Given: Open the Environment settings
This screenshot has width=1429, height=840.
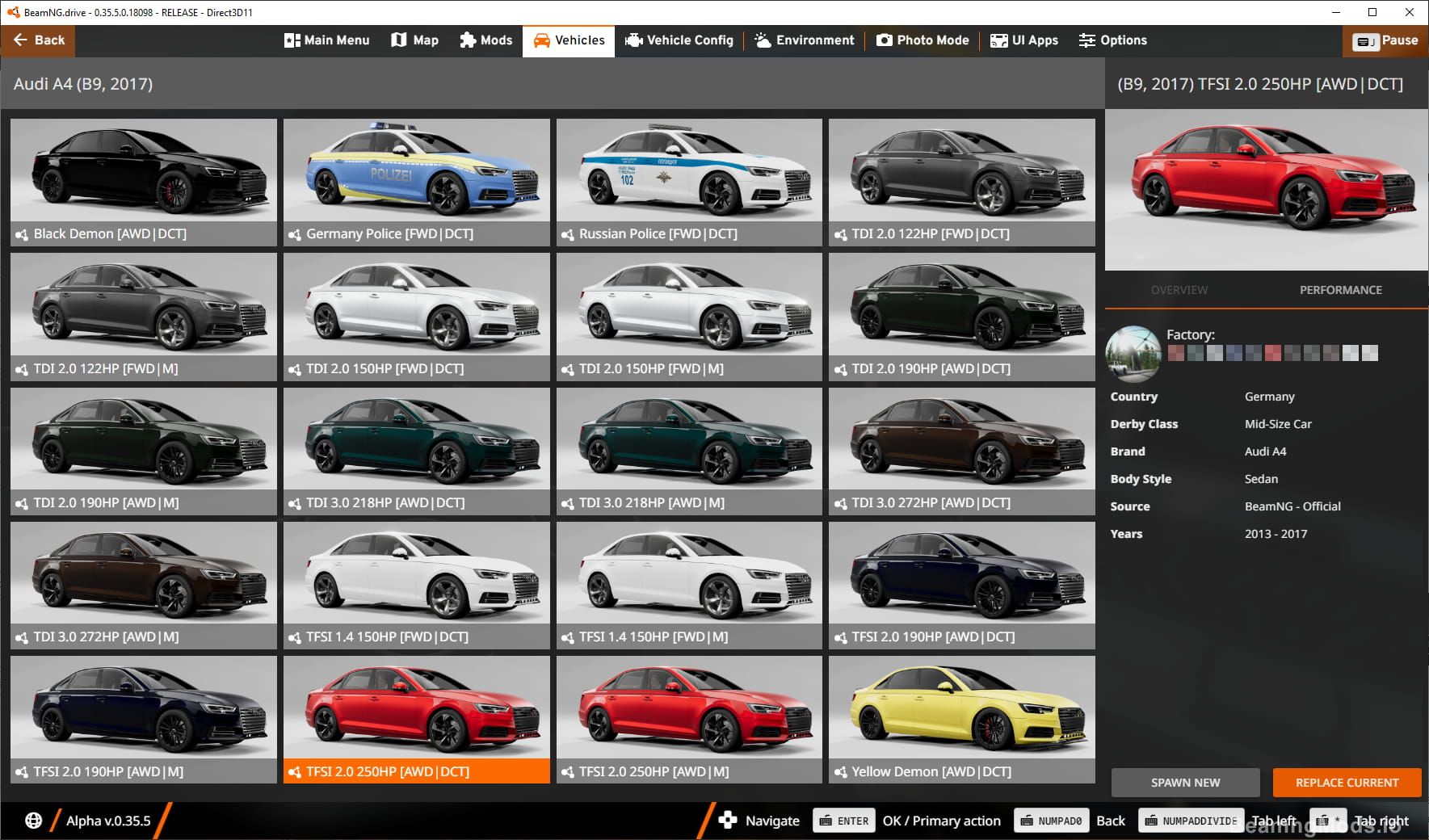Looking at the screenshot, I should (804, 40).
